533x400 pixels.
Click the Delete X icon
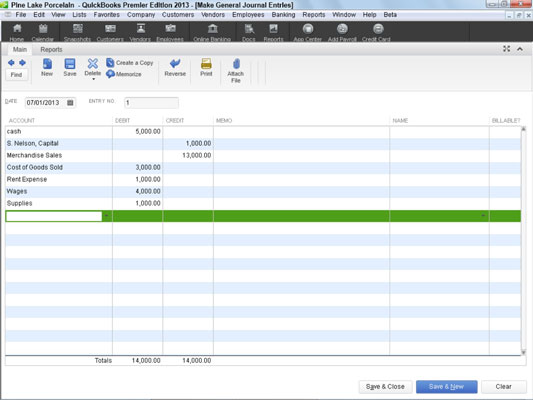tap(92, 64)
